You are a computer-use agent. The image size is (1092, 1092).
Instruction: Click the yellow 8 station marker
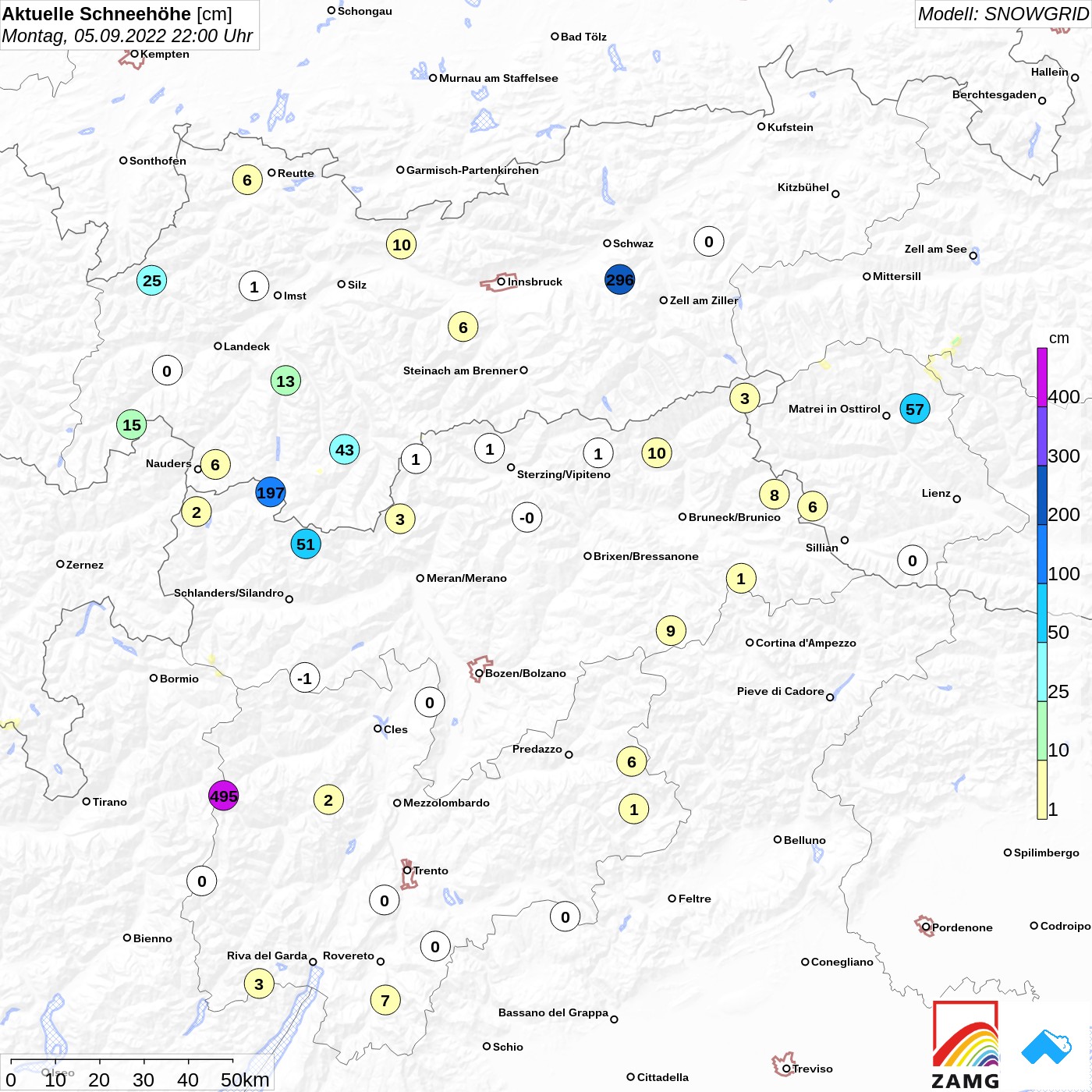tap(775, 495)
